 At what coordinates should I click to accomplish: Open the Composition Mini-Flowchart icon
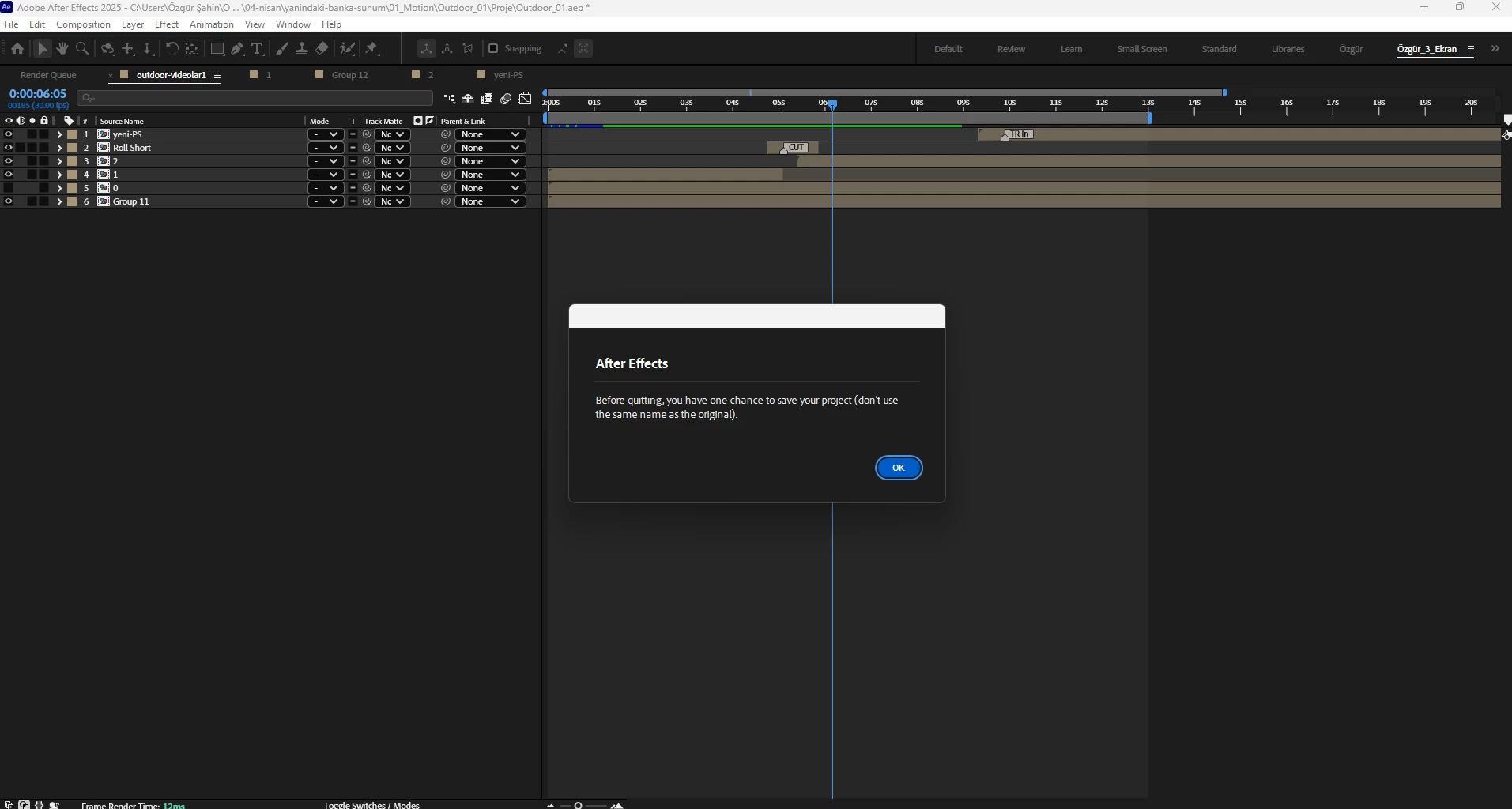[x=449, y=99]
